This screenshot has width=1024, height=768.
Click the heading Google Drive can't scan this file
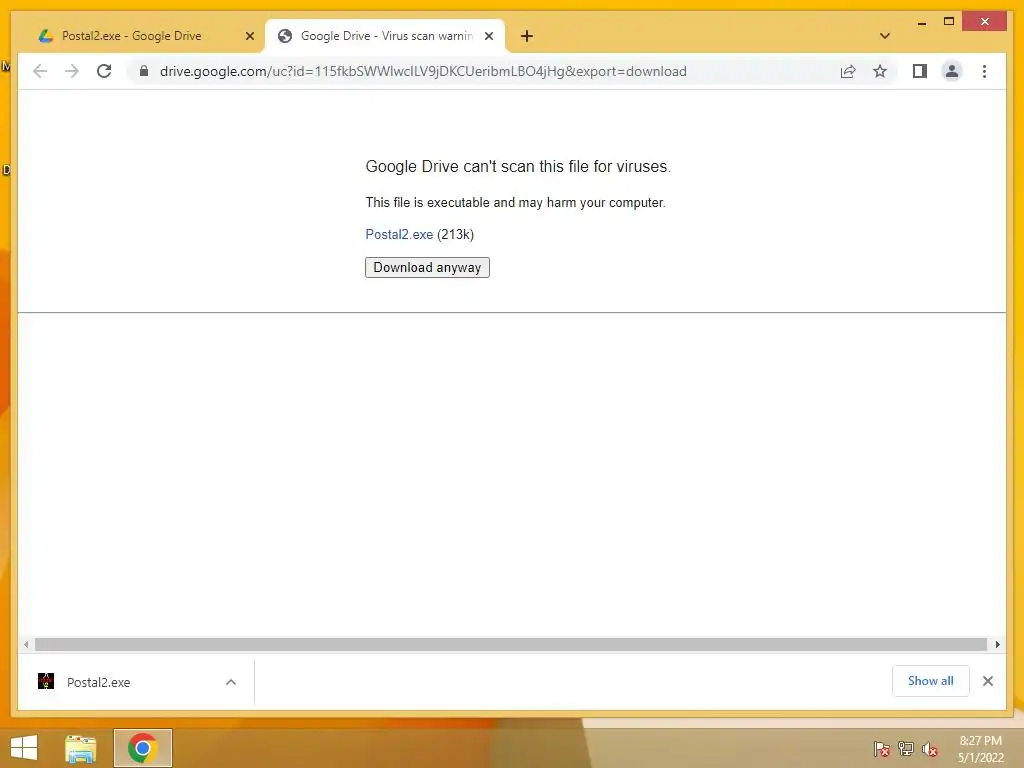coord(518,167)
